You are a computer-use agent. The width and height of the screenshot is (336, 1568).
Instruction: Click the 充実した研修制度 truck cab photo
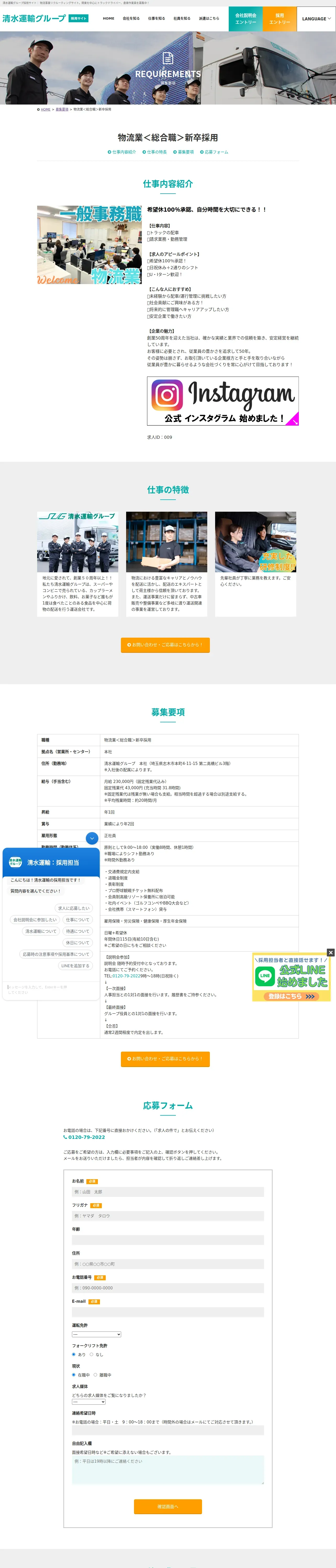click(255, 542)
